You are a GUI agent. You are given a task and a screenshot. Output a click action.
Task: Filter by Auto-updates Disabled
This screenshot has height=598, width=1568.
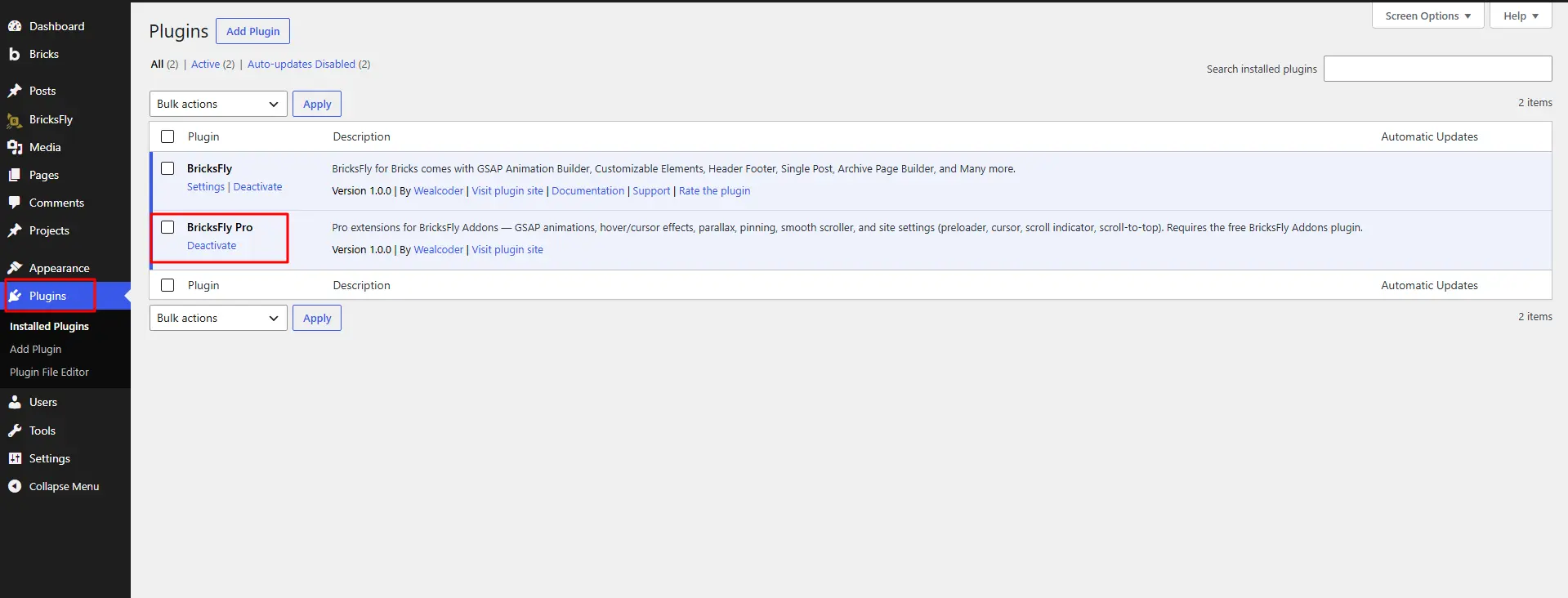pos(302,64)
